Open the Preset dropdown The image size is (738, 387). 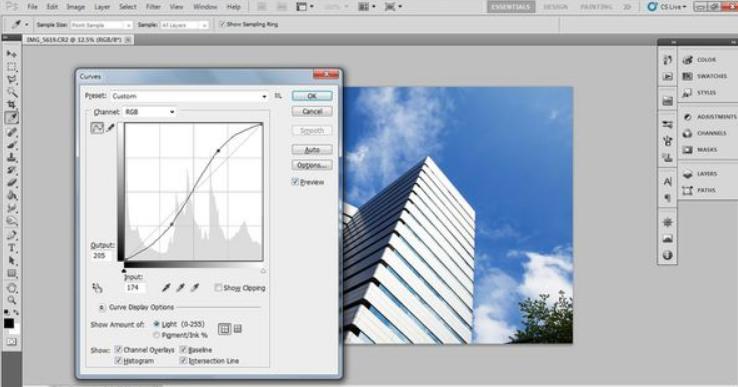pyautogui.click(x=189, y=96)
